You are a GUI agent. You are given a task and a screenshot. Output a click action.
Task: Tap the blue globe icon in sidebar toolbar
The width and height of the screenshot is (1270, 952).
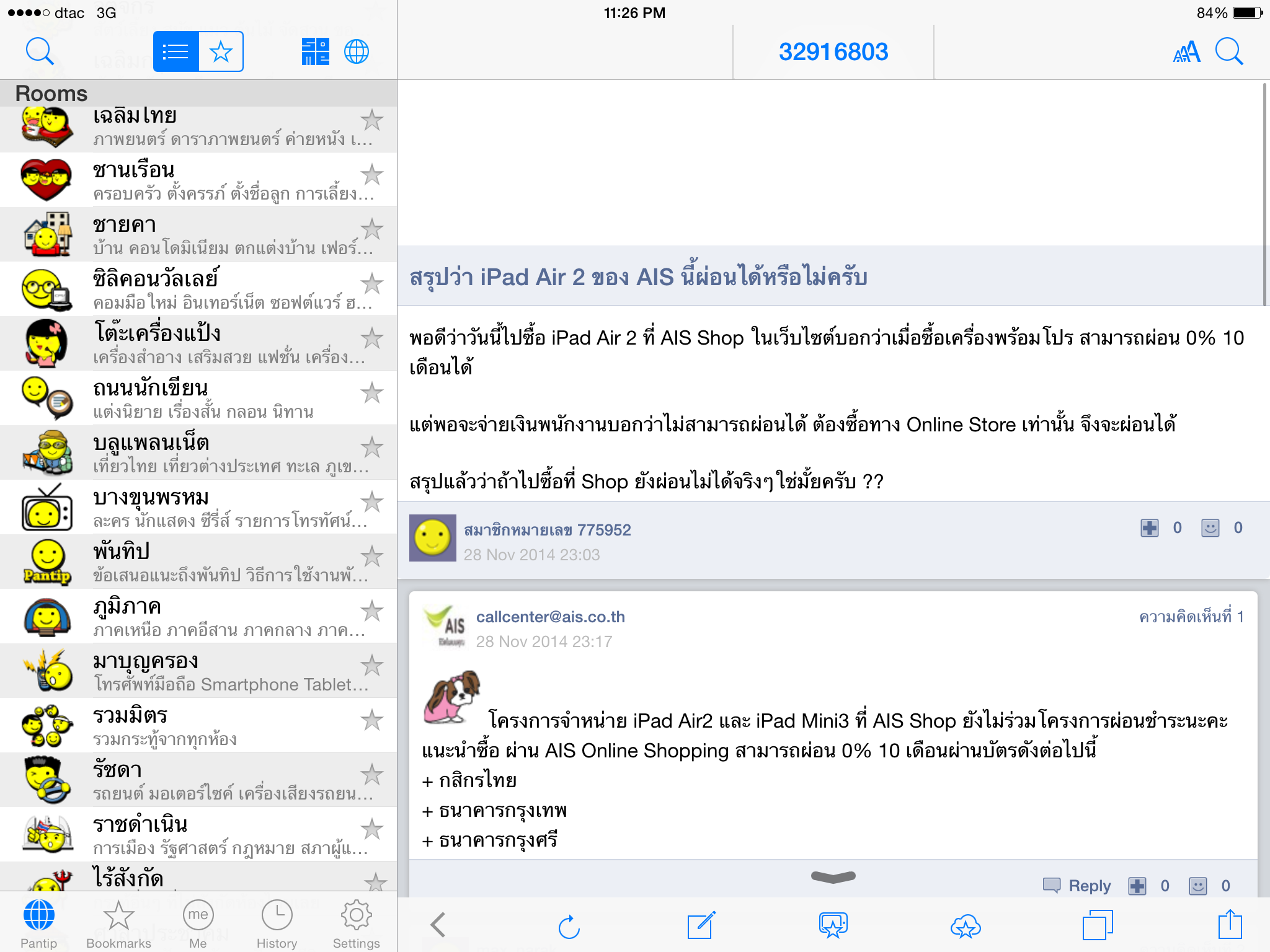(357, 52)
